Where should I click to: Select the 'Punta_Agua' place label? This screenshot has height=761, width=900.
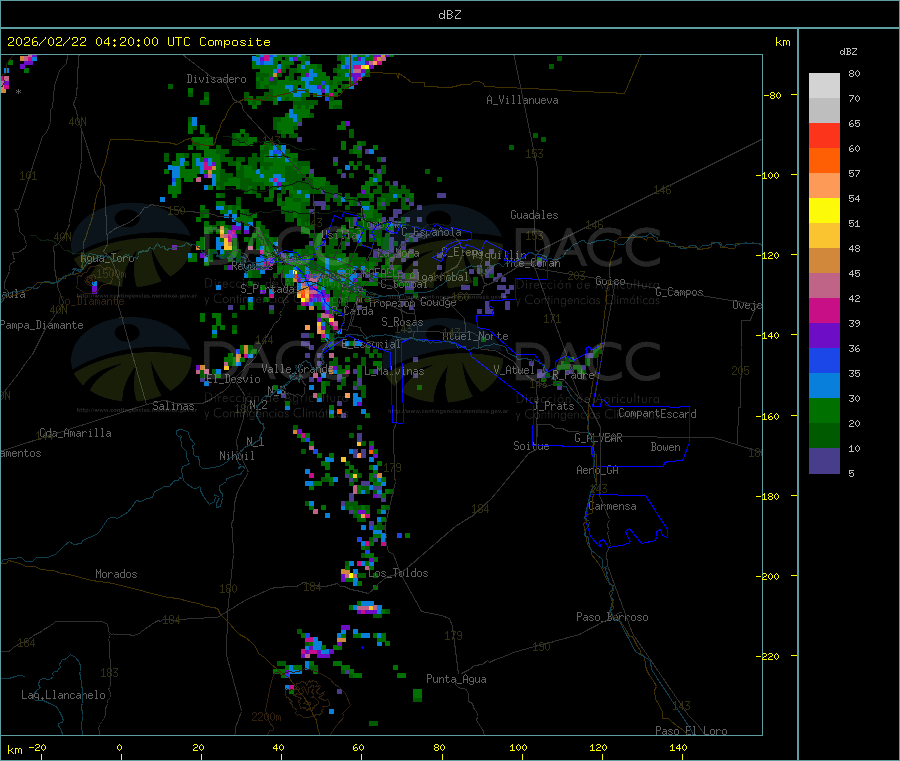click(456, 679)
